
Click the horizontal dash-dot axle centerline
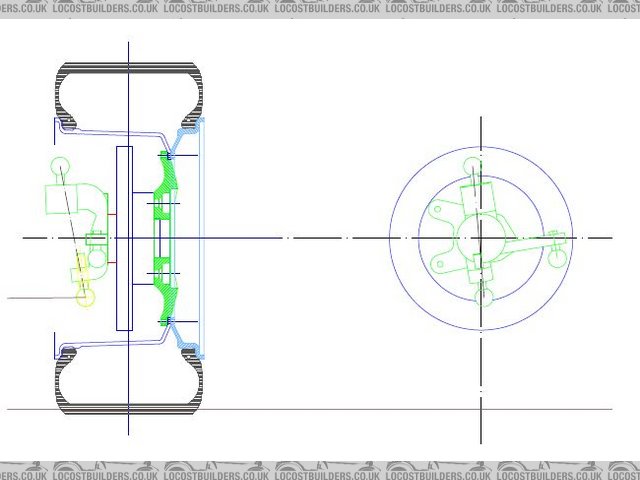click(x=300, y=238)
